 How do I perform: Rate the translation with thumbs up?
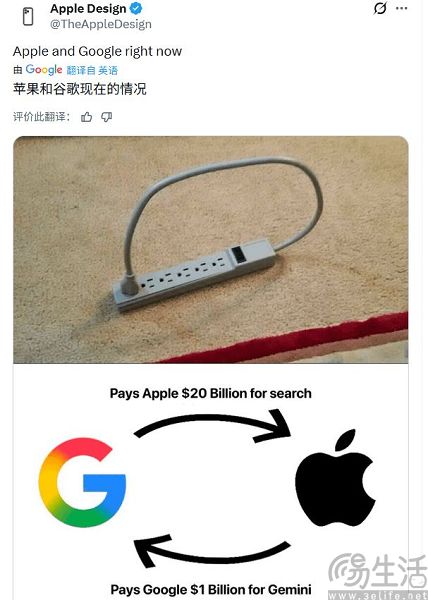click(86, 117)
